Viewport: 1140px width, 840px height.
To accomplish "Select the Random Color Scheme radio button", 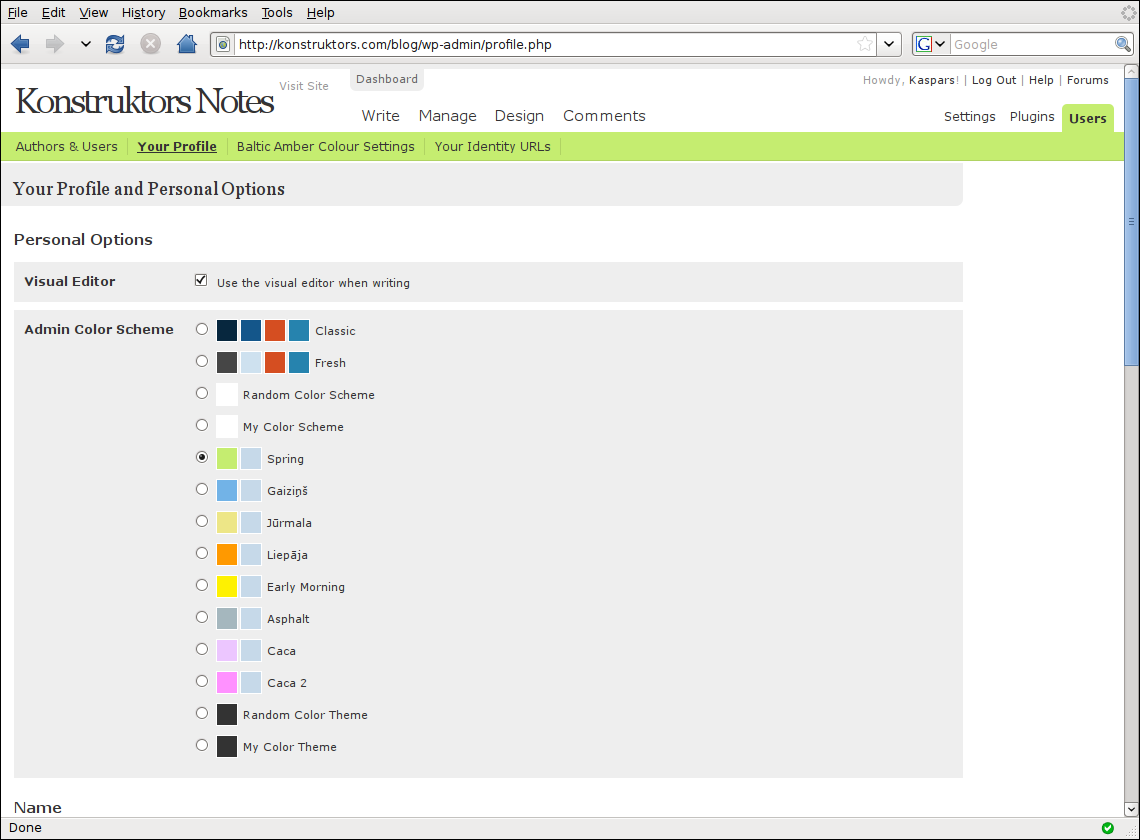I will (202, 393).
